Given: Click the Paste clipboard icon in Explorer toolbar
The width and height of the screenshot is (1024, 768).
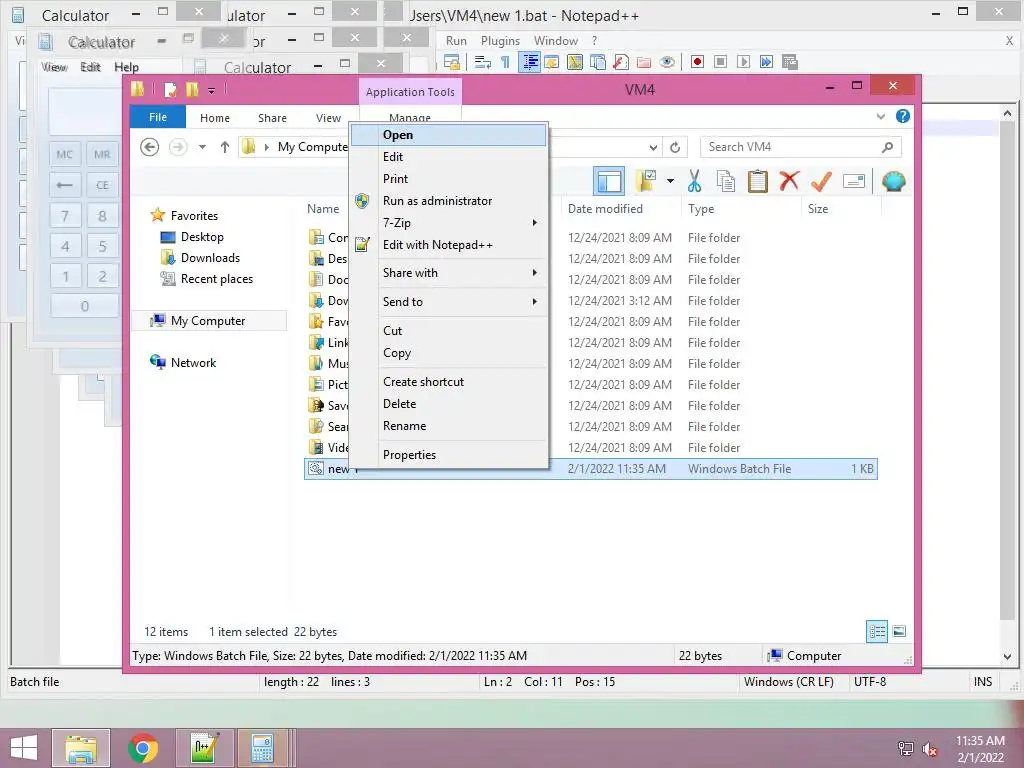Looking at the screenshot, I should (758, 181).
